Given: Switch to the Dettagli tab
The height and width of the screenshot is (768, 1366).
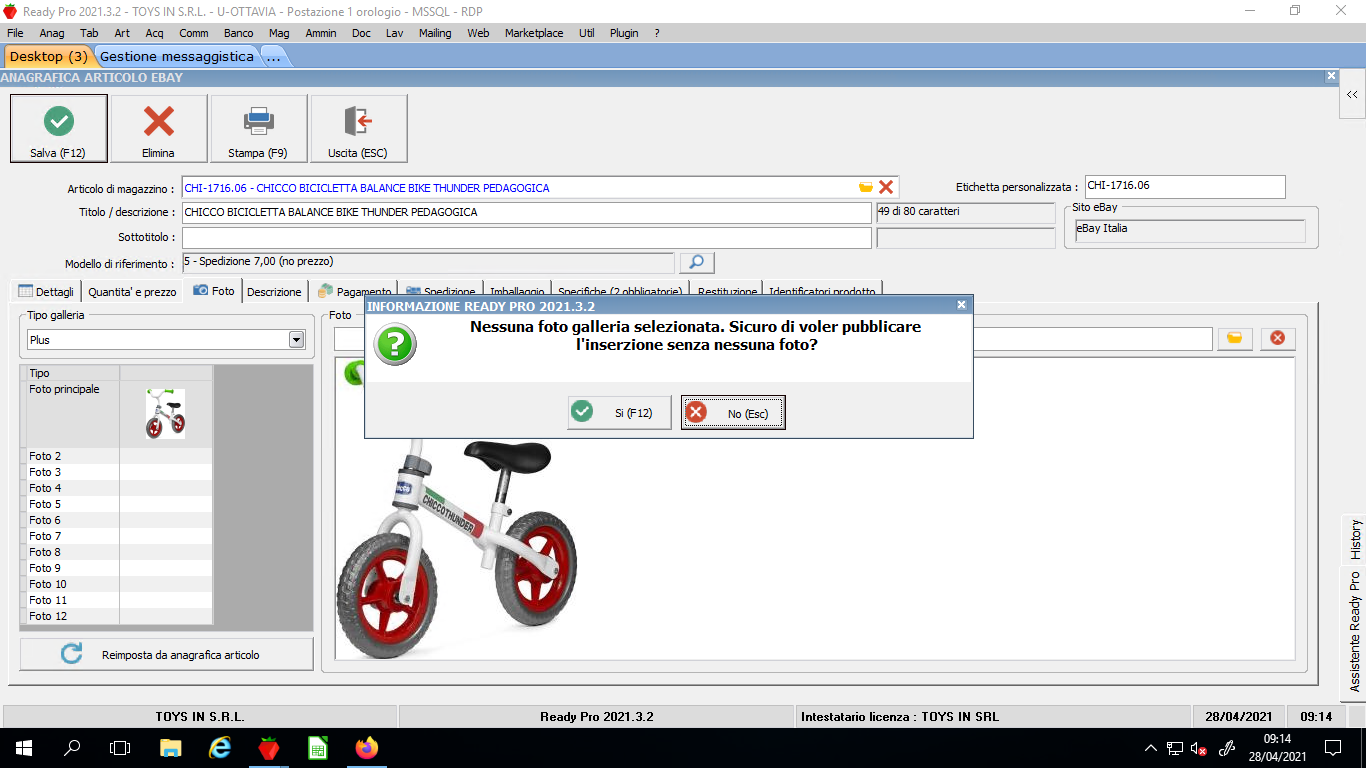Looking at the screenshot, I should point(46,291).
